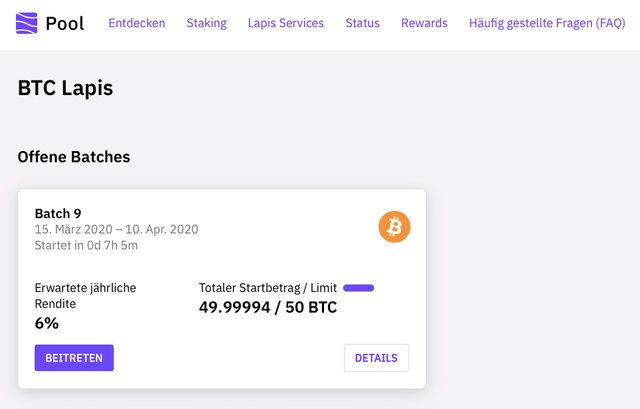
Task: Click the DETAILS button
Action: click(376, 358)
